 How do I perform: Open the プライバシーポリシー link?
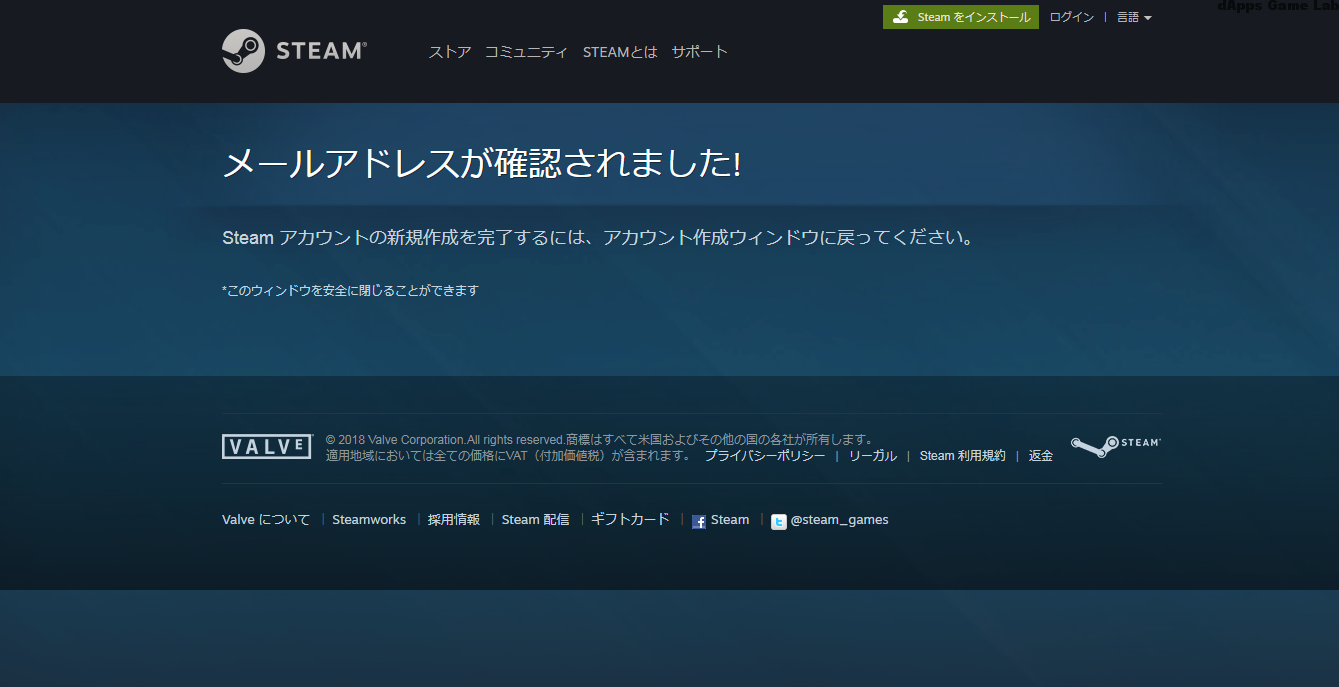pos(765,455)
